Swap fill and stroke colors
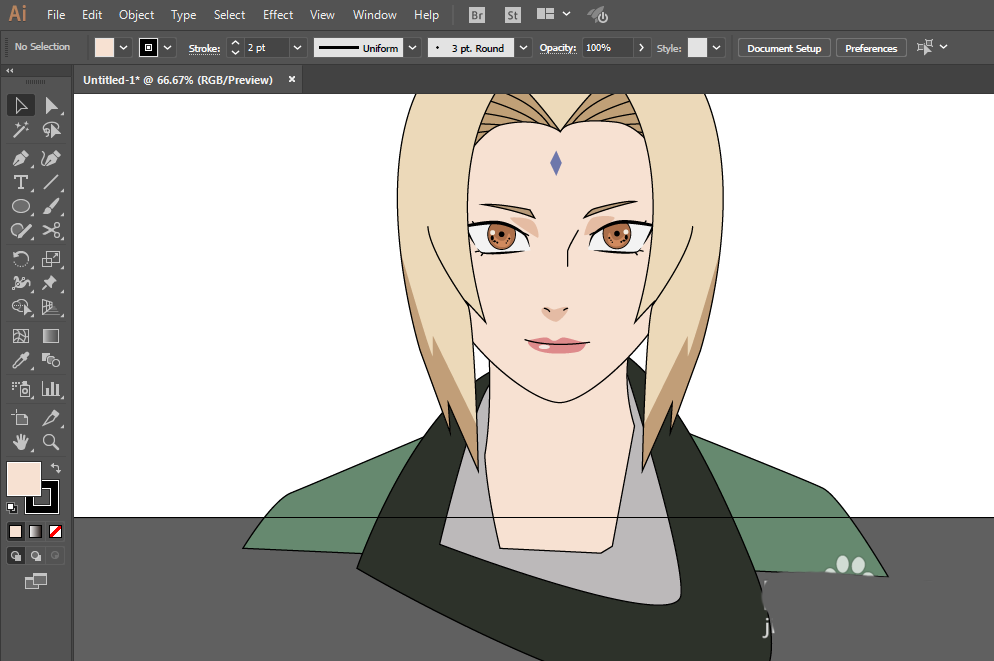This screenshot has height=661, width=994. coord(56,468)
